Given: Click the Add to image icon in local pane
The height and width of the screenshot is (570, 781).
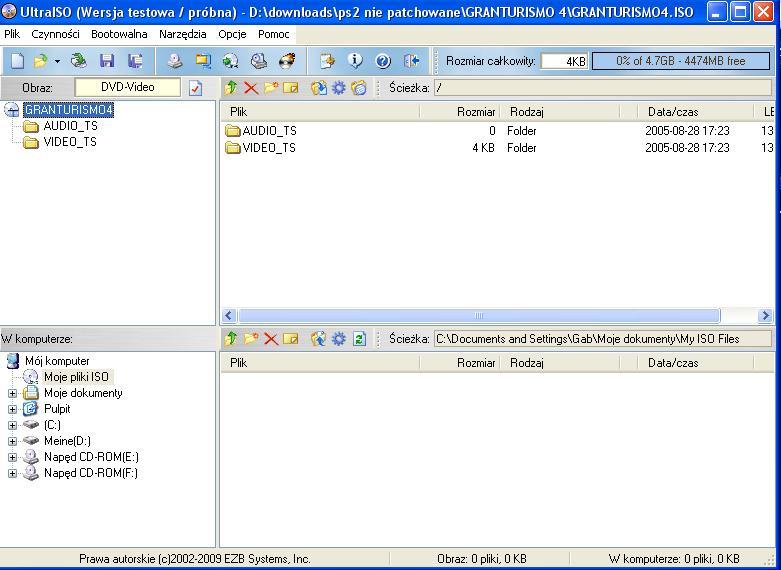Looking at the screenshot, I should click(319, 339).
